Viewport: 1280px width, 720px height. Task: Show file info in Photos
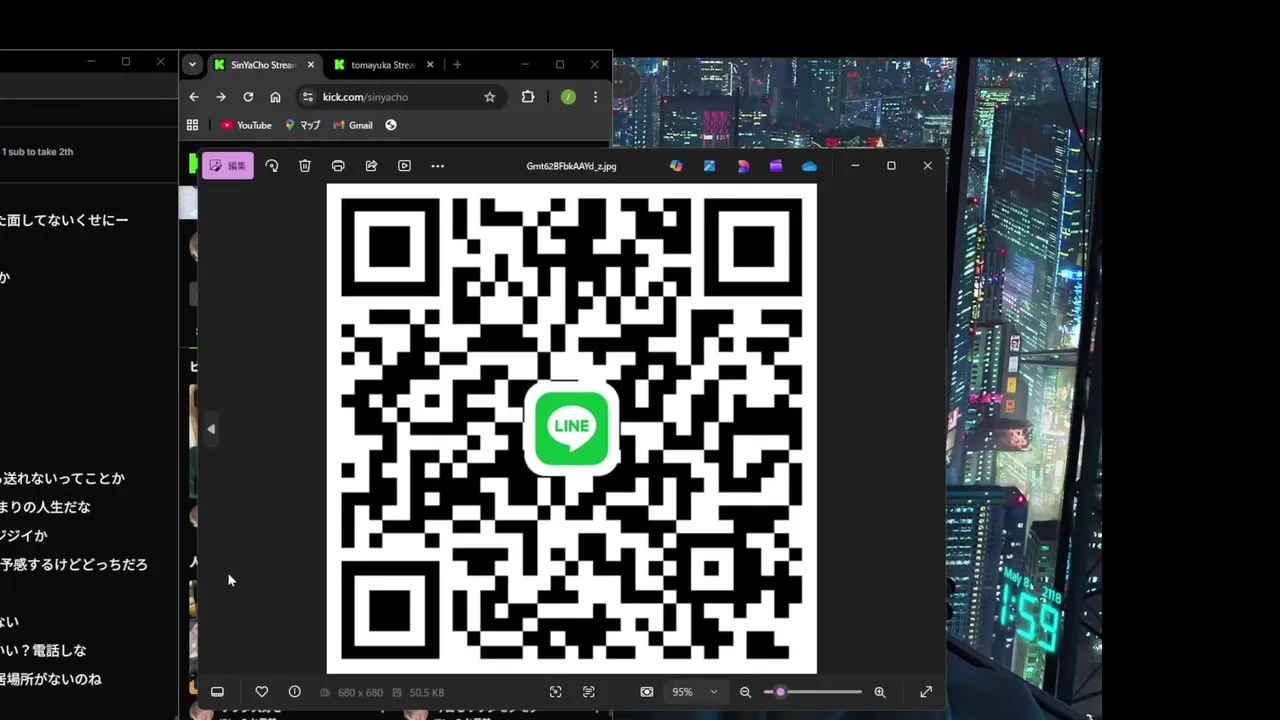pyautogui.click(x=294, y=692)
